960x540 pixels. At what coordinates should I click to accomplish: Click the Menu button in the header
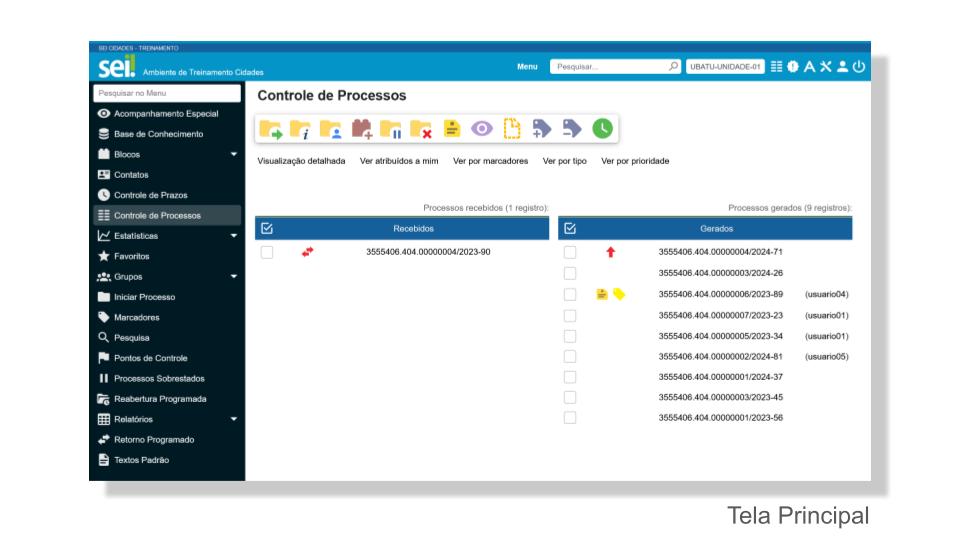pyautogui.click(x=527, y=67)
